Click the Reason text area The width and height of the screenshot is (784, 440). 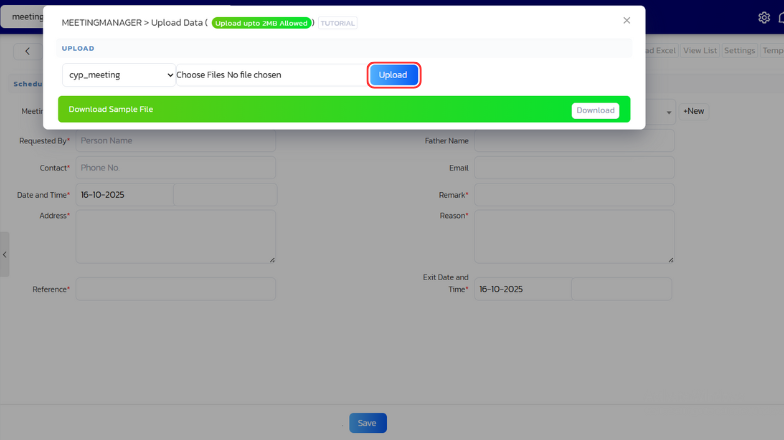tap(573, 237)
